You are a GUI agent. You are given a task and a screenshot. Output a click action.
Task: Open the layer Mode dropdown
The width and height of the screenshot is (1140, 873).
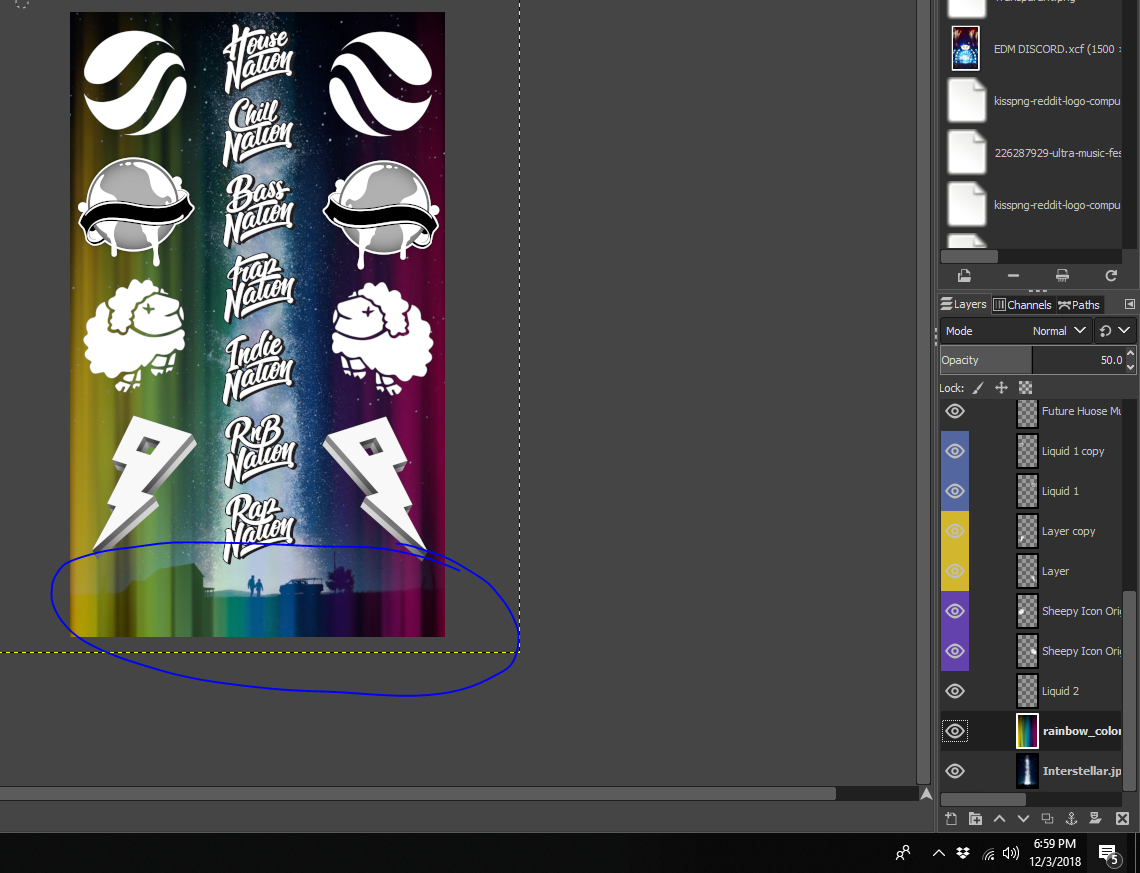tap(1016, 331)
